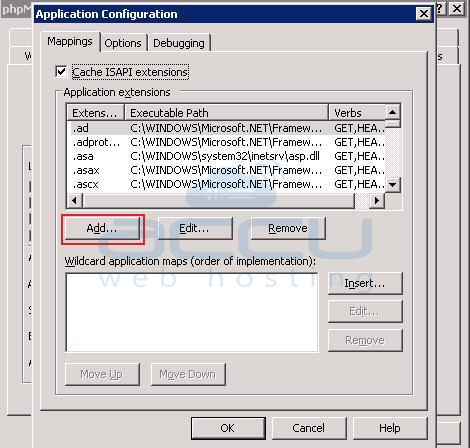Select the .ad extension row
470x448 pixels.
(x=226, y=128)
